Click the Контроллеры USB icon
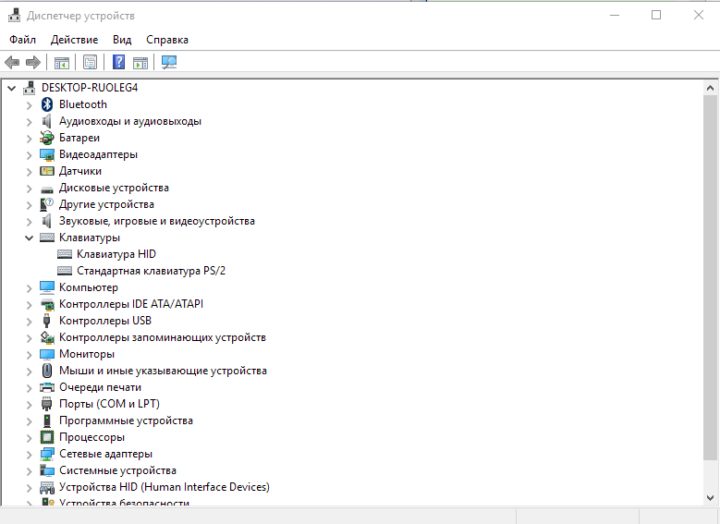The image size is (720, 524). point(47,321)
